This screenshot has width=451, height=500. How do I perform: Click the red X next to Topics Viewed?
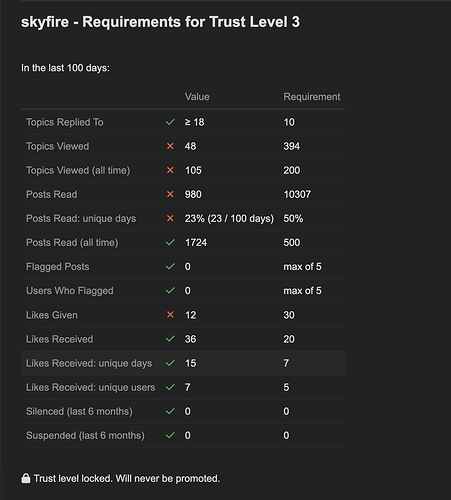170,146
